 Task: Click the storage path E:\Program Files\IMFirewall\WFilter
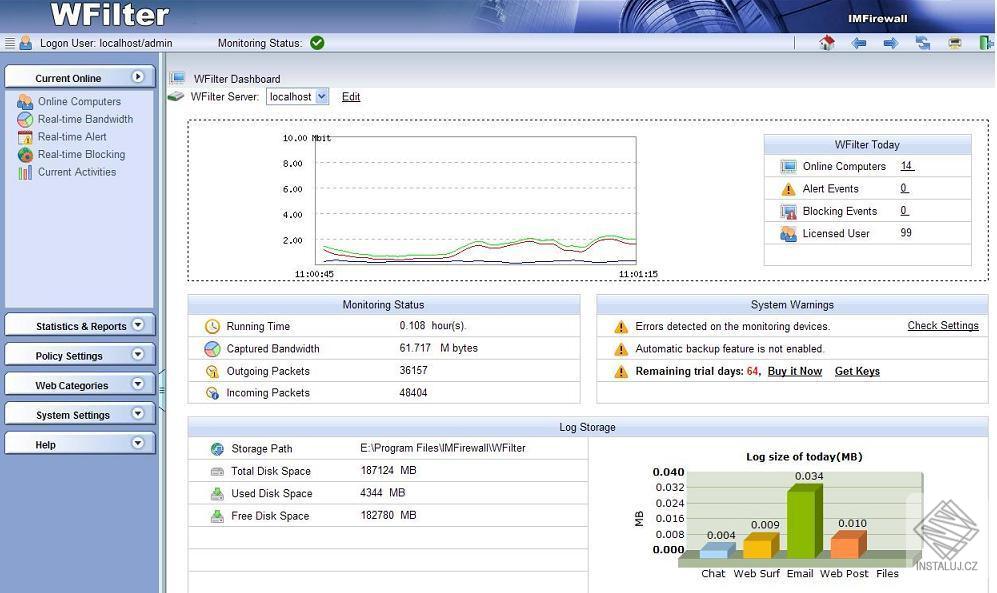(443, 448)
